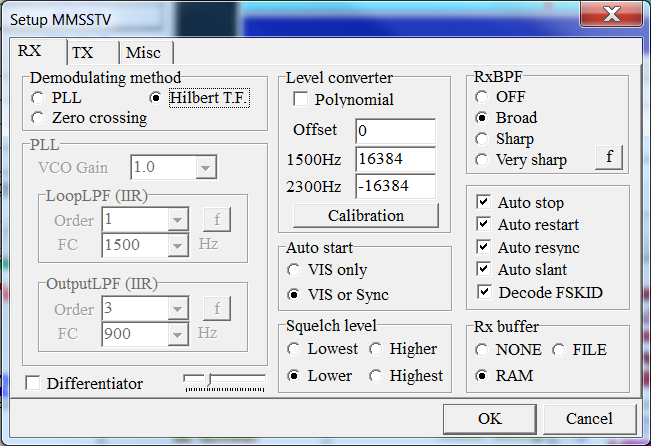Viewport: 651px width, 446px height.
Task: Close the Setup MMSSTV dialog
Action: click(612, 14)
